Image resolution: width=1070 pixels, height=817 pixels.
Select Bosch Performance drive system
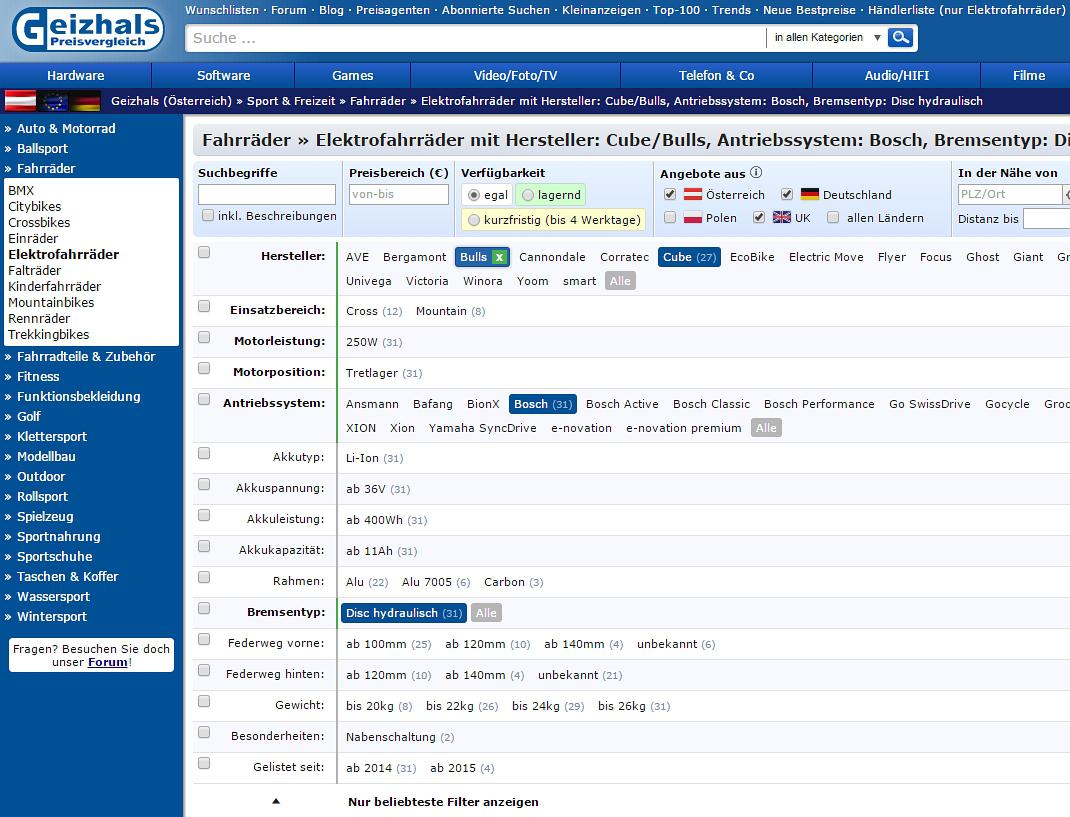pyautogui.click(x=819, y=404)
